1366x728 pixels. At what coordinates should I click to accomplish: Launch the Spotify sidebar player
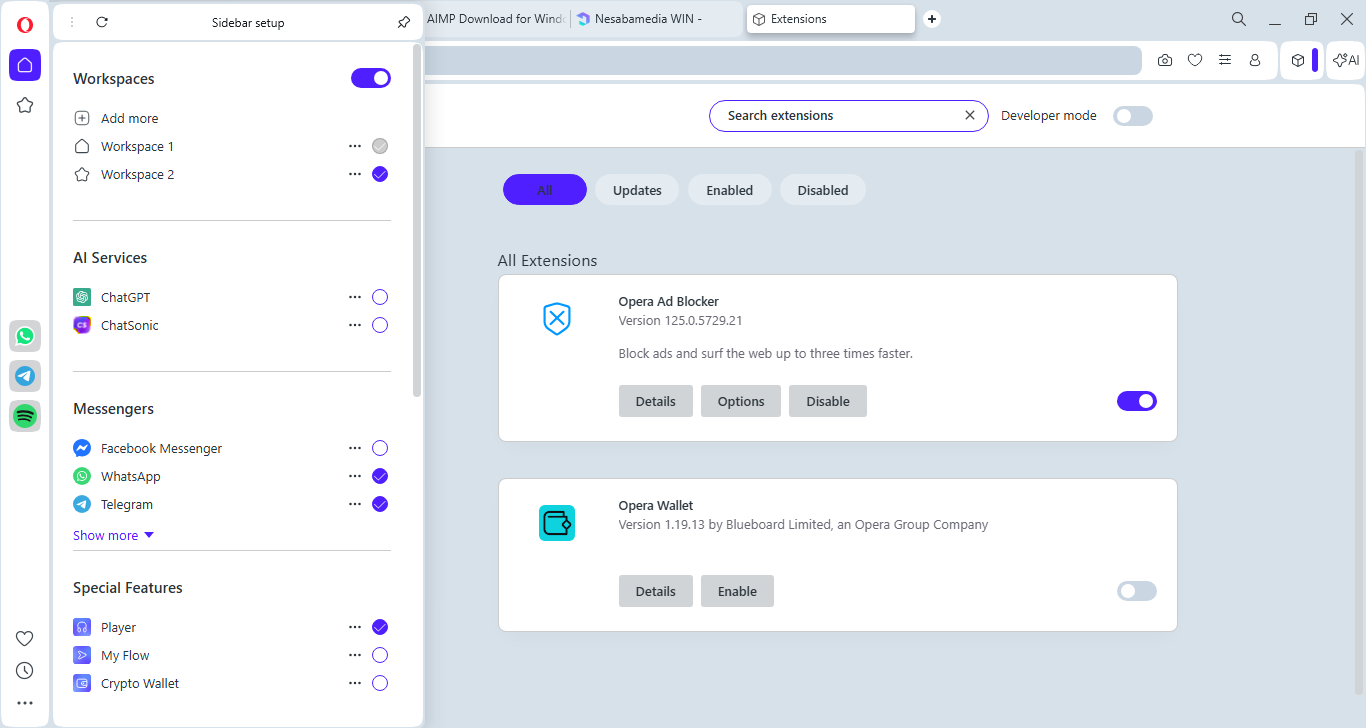[25, 416]
